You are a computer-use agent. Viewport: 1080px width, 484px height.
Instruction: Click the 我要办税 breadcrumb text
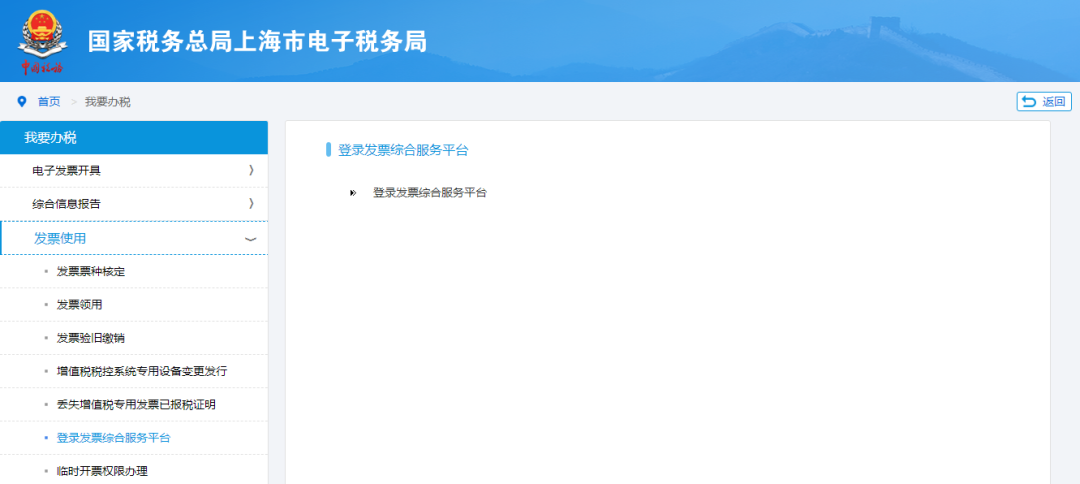tap(107, 102)
